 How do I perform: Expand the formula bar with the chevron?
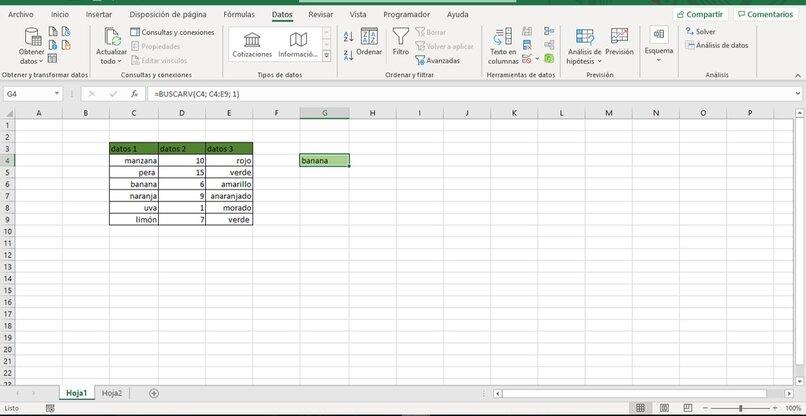point(798,94)
